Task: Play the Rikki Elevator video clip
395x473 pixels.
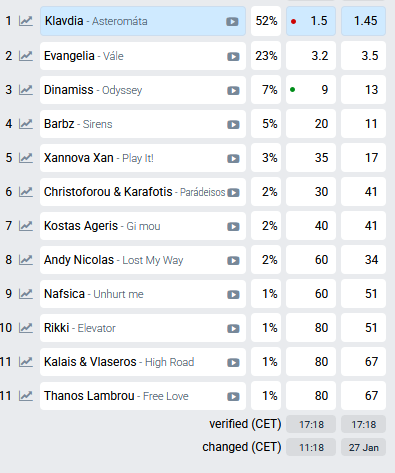Action: coord(233,329)
